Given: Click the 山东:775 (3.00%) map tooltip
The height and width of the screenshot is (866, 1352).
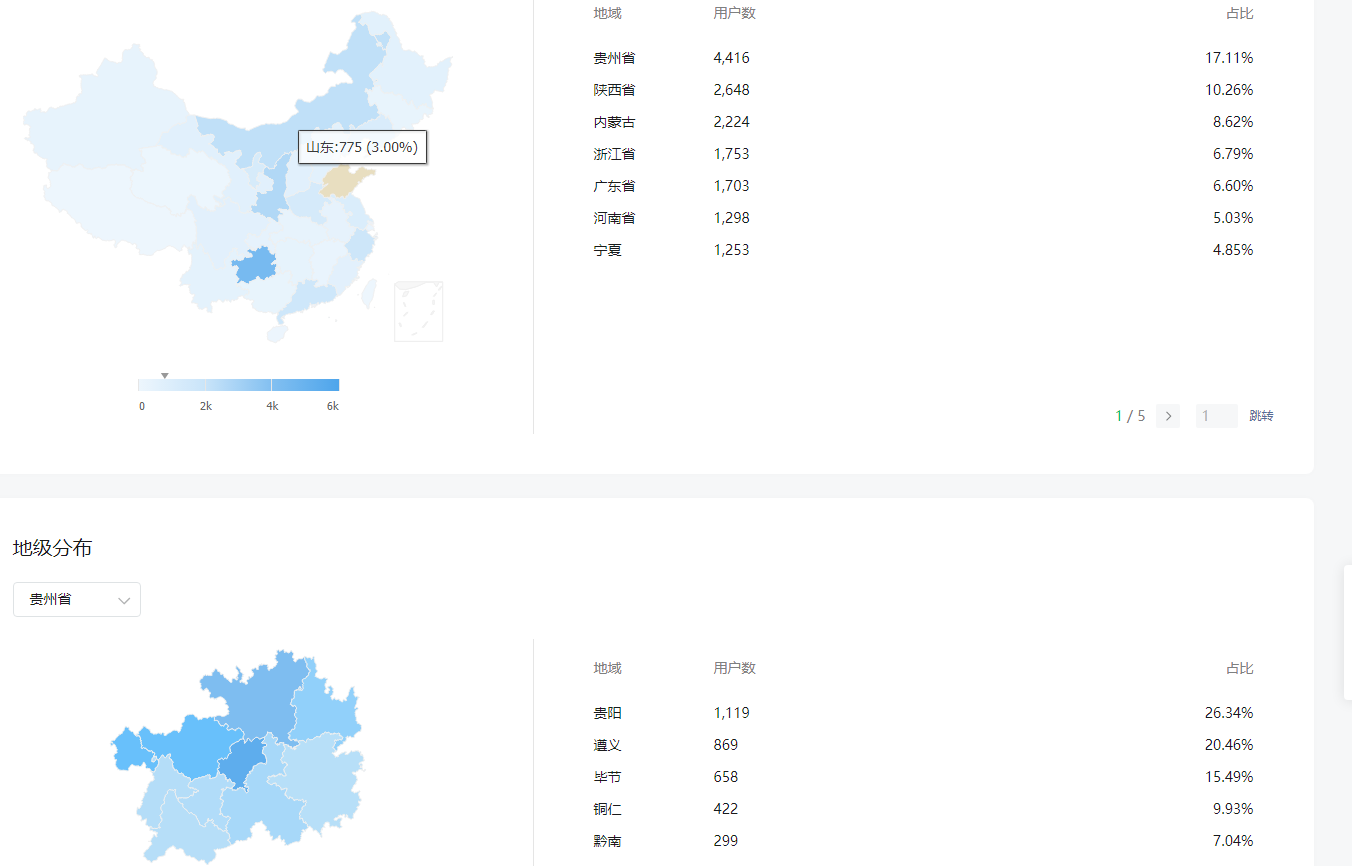Looking at the screenshot, I should coord(362,147).
